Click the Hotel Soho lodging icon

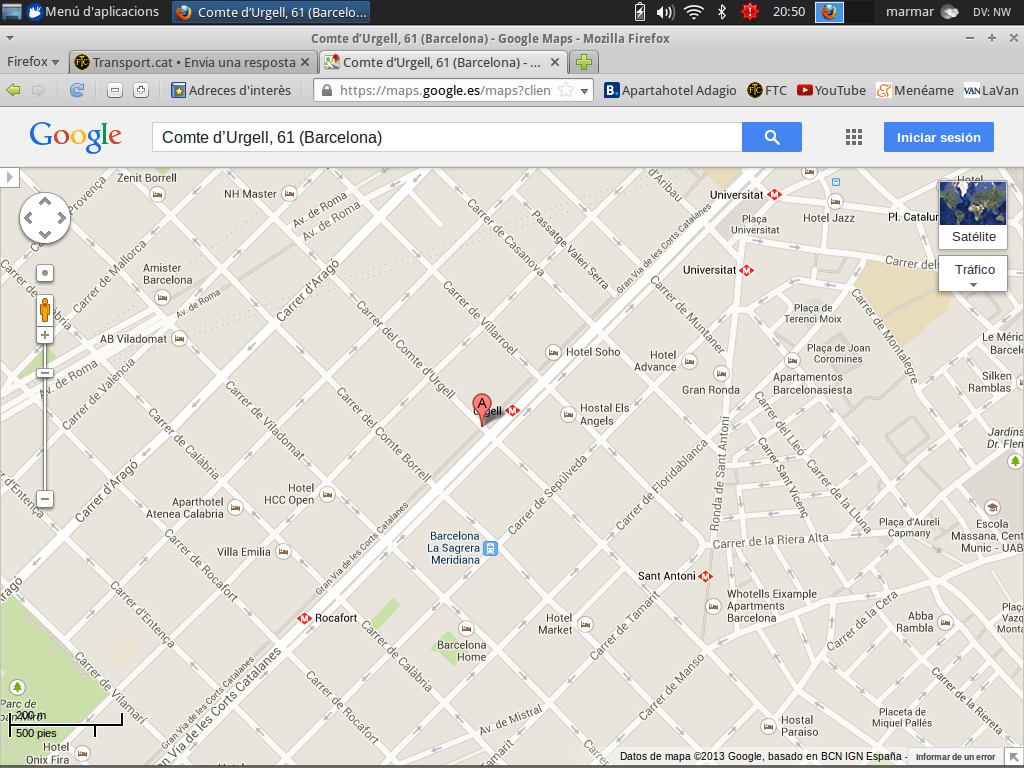coord(553,352)
